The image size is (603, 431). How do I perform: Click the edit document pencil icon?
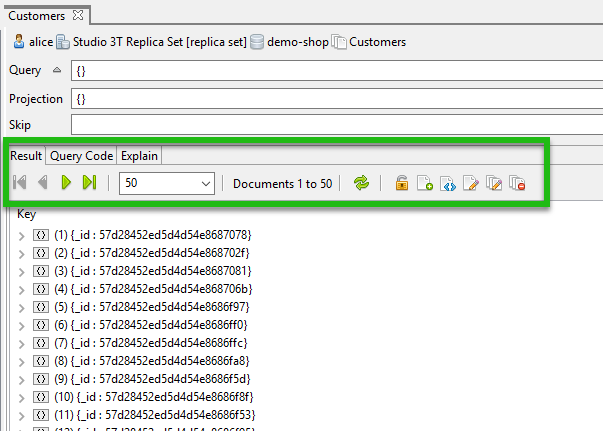(x=471, y=183)
